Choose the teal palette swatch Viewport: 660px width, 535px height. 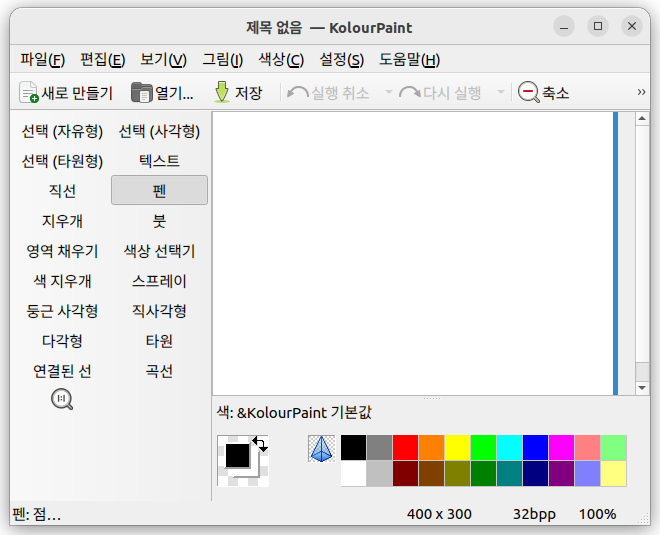510,474
